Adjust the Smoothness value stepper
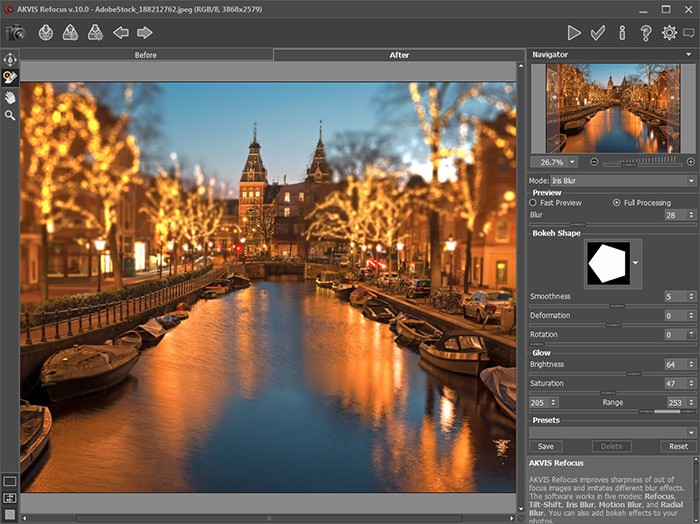This screenshot has height=524, width=700. point(691,296)
